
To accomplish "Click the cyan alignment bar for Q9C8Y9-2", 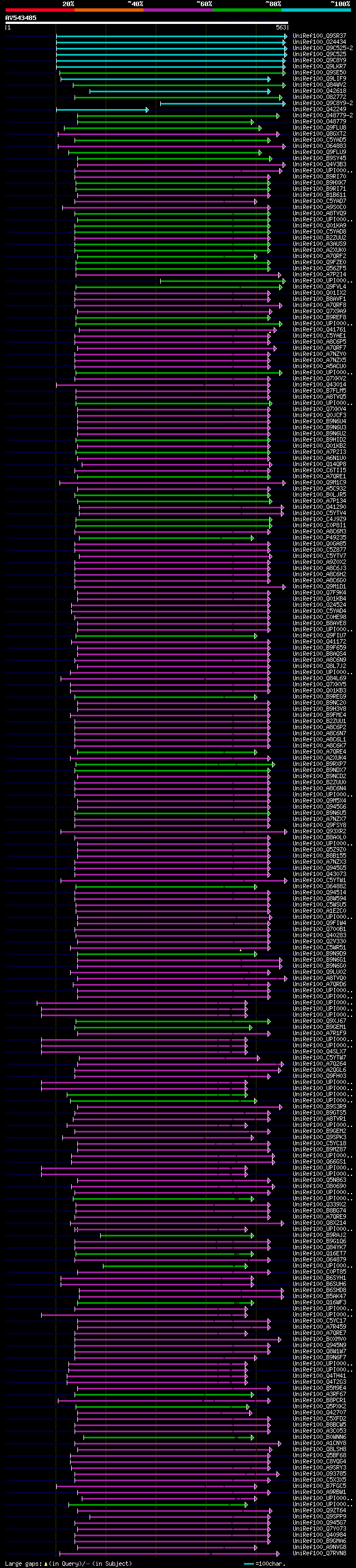I will 222,103.
